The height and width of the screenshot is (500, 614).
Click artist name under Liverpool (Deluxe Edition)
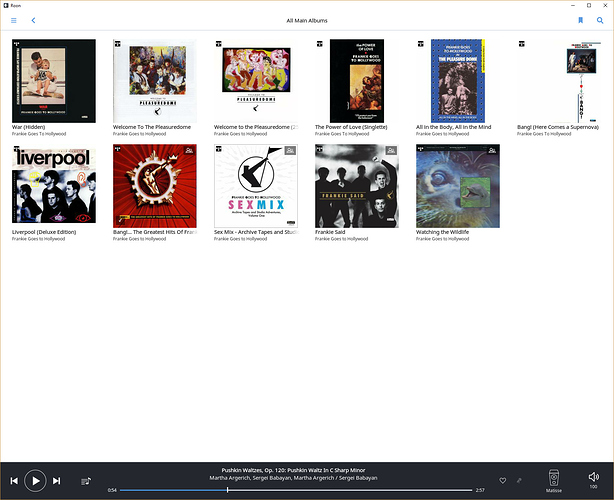(x=38, y=239)
